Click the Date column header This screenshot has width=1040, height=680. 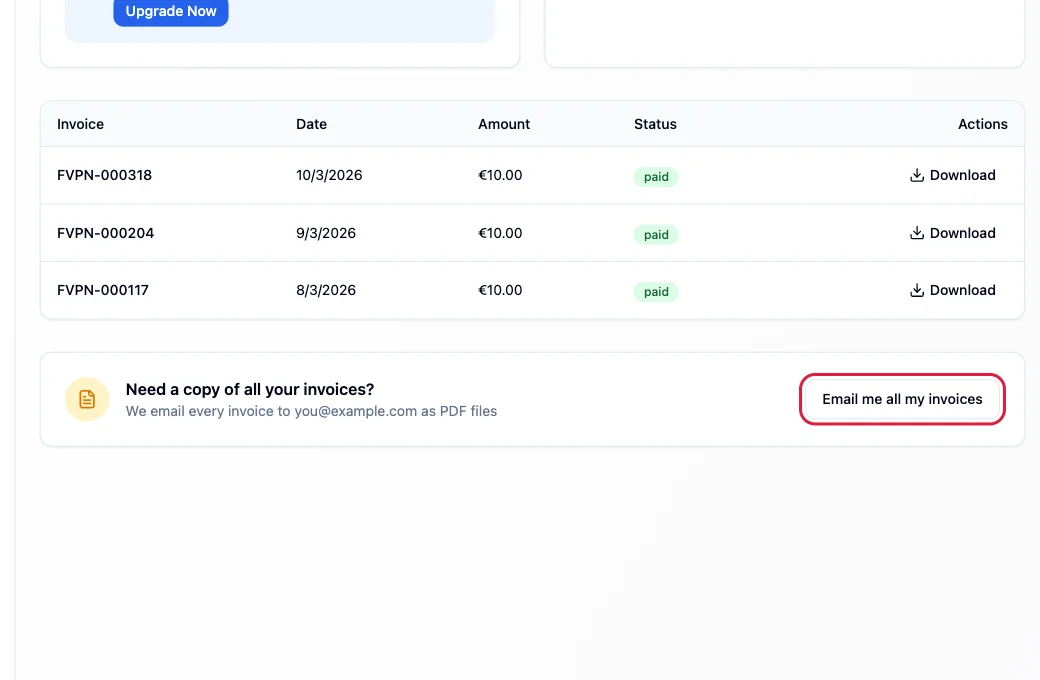(311, 124)
